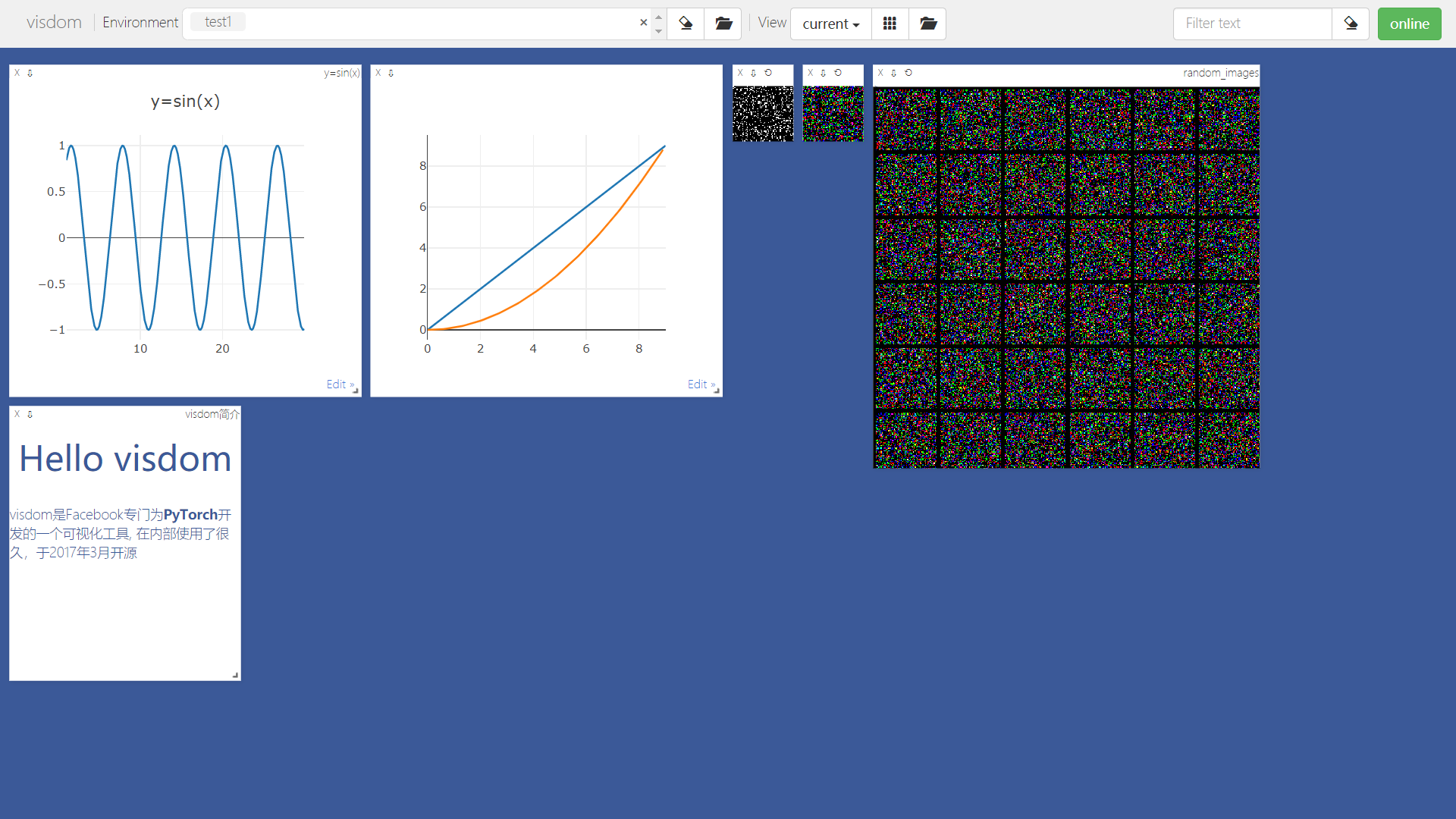Screen dimensions: 1456x819
Task: Toggle the online connection button
Action: pos(1409,24)
